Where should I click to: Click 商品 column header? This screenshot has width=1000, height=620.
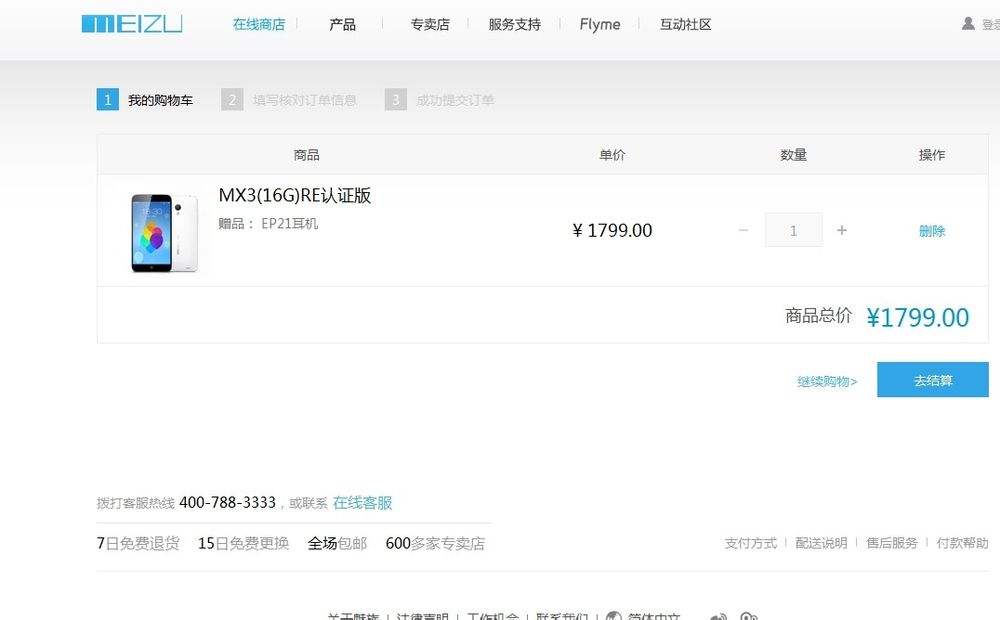(307, 155)
